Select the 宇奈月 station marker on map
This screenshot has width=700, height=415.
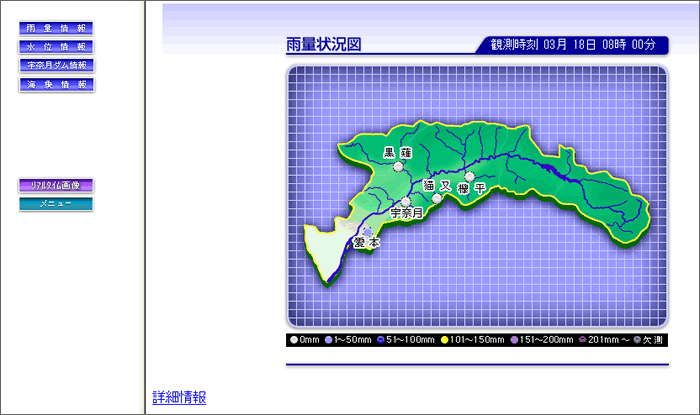click(406, 202)
